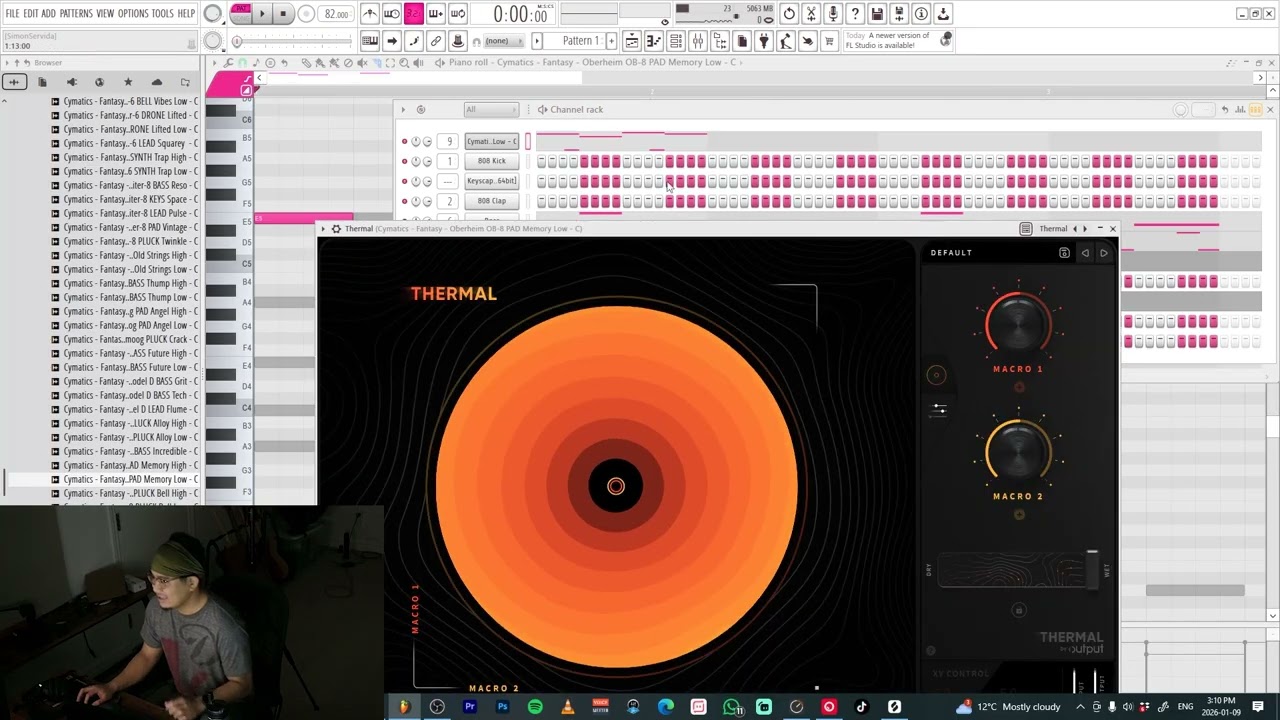The width and height of the screenshot is (1280, 720).
Task: Open VLC media player from the taskbar
Action: (568, 707)
